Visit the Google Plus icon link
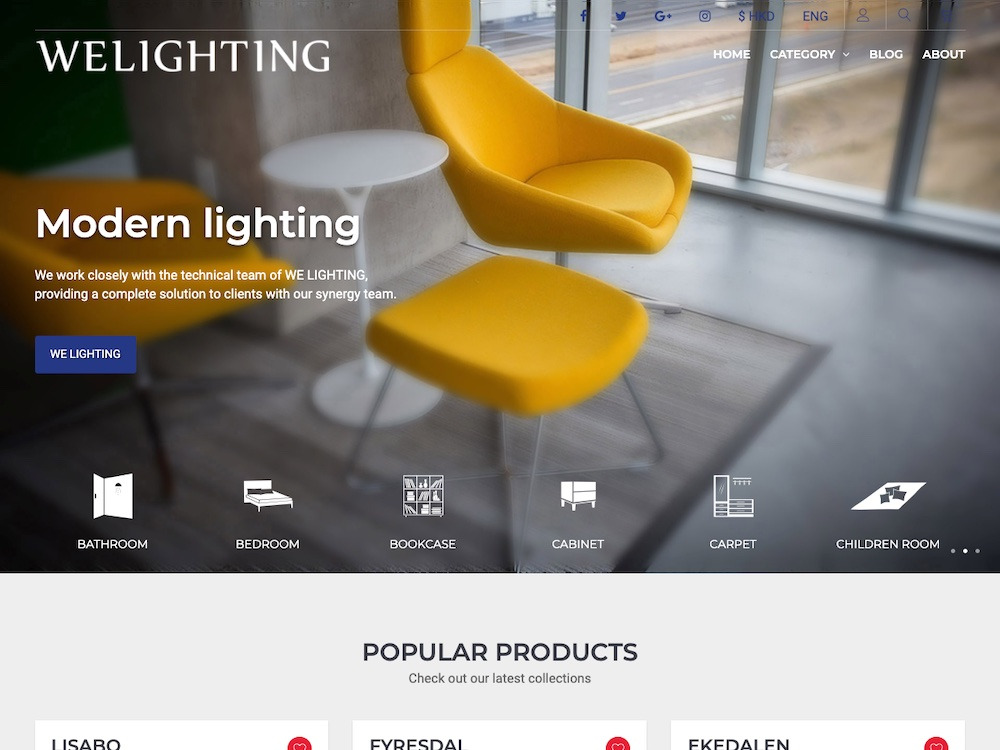Viewport: 1000px width, 750px height. click(663, 16)
